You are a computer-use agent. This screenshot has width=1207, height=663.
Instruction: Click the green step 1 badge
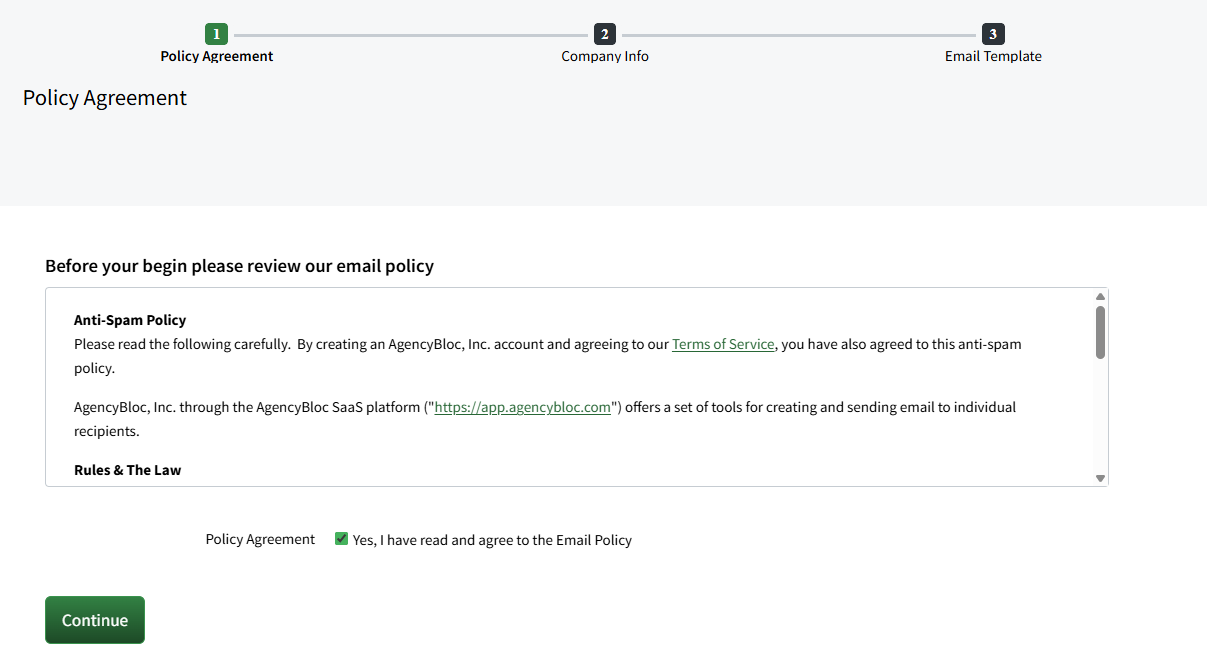coord(216,33)
